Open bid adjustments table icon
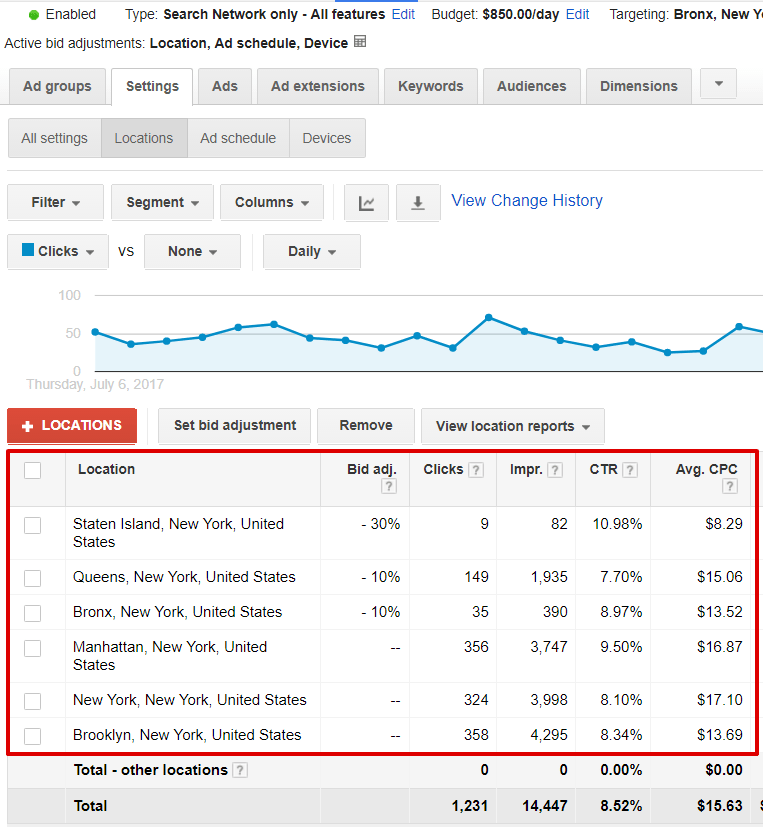The height and width of the screenshot is (827, 763). pos(360,42)
